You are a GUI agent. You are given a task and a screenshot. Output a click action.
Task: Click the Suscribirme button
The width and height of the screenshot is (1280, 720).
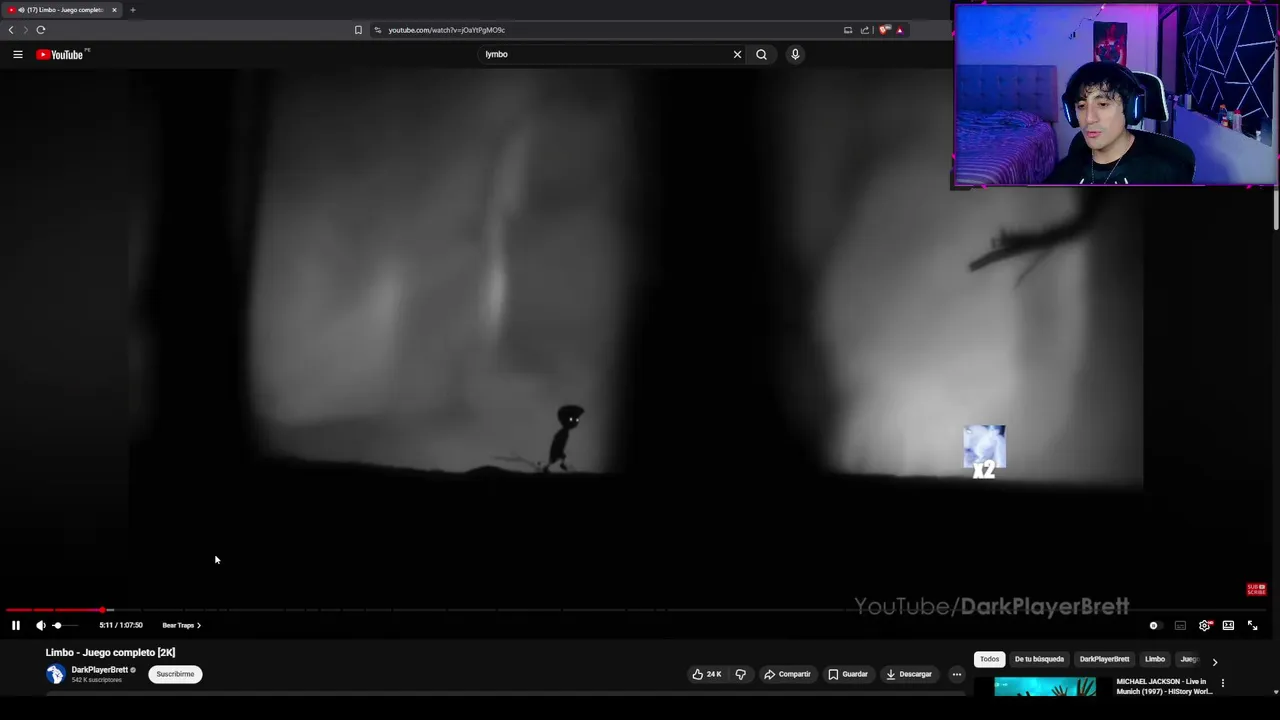175,674
